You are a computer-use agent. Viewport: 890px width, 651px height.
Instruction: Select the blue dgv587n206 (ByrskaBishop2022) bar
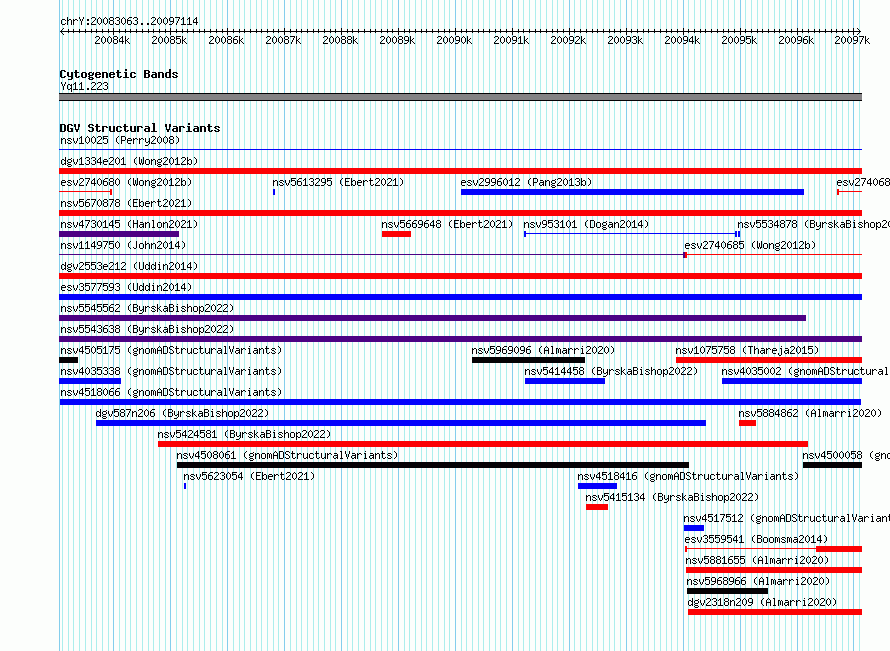tap(401, 423)
